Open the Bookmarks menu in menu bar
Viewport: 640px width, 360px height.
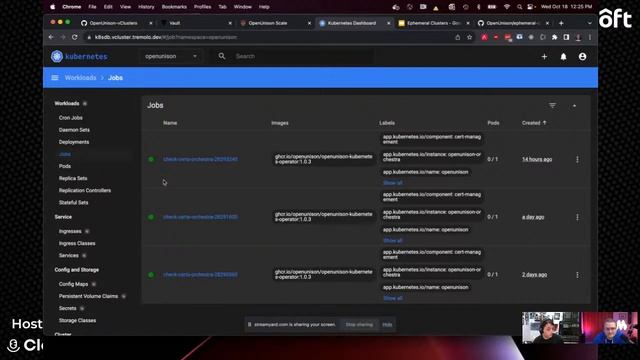tap(174, 7)
